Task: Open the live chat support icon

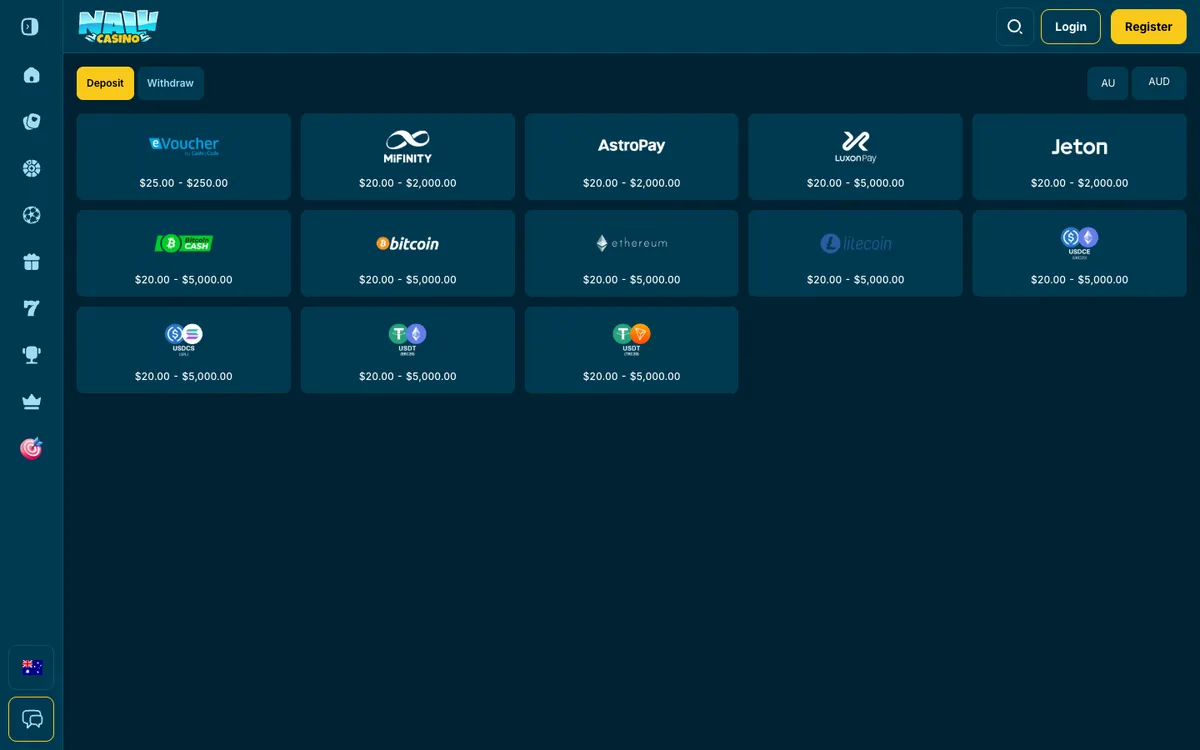Action: tap(31, 719)
